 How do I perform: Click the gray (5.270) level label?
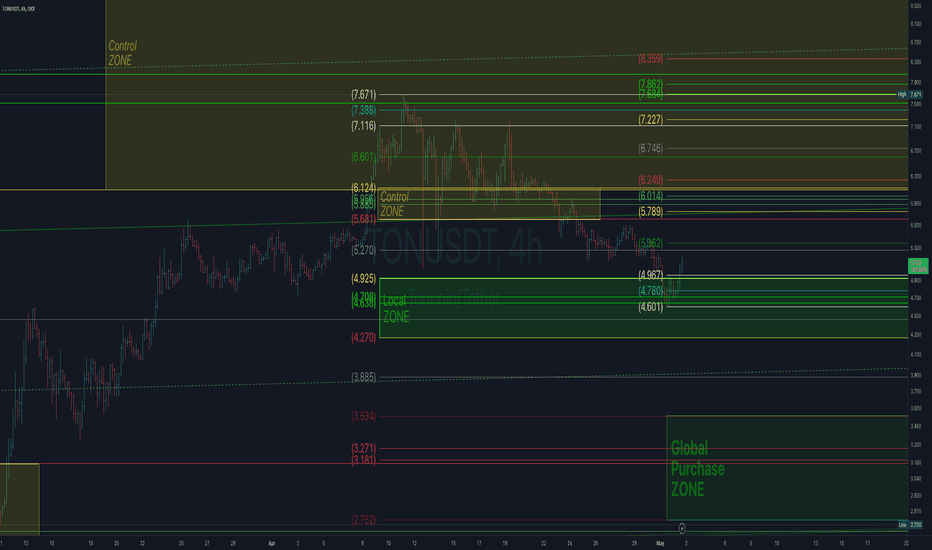pos(363,250)
